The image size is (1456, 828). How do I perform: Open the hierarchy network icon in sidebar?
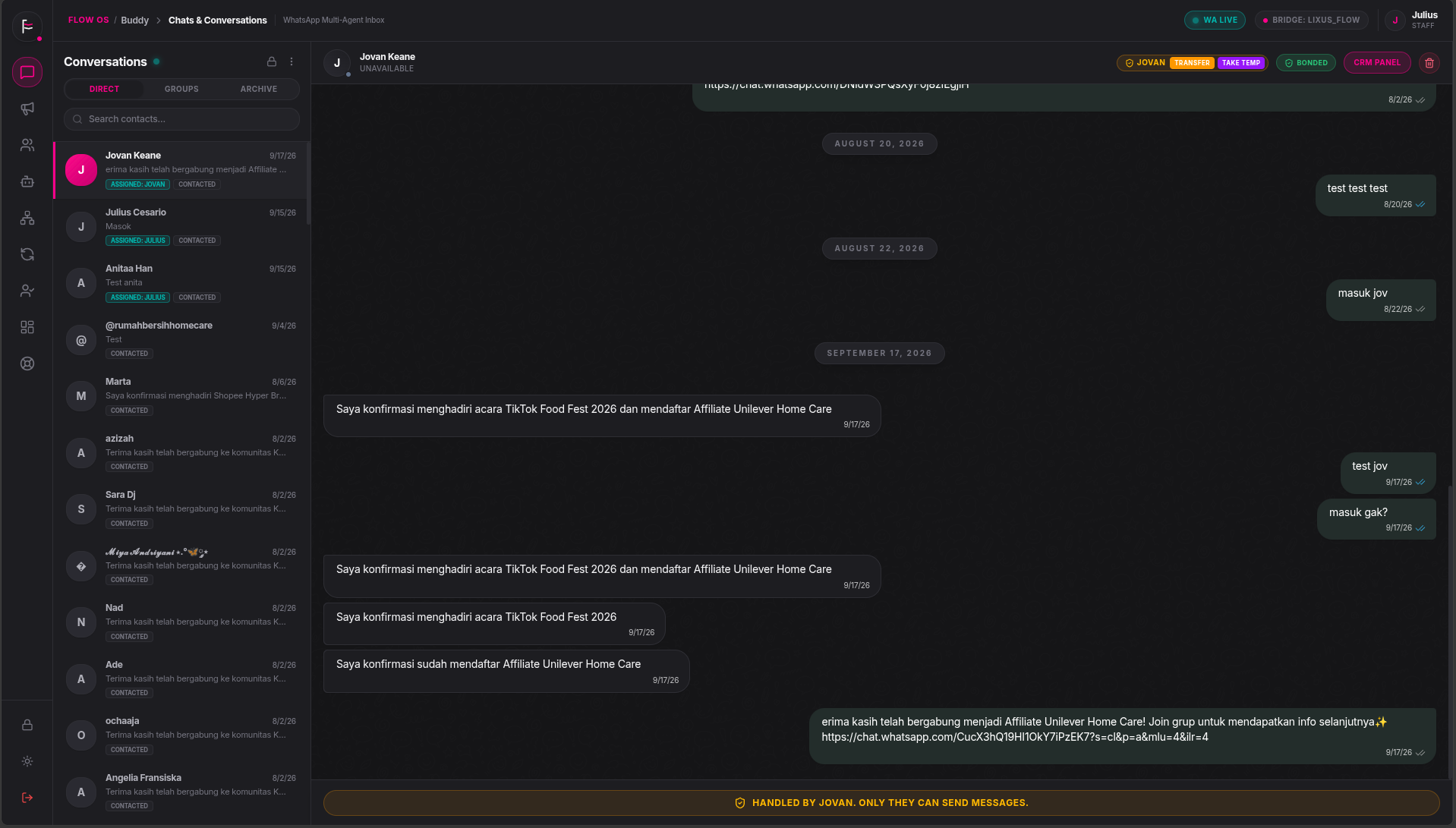[x=27, y=218]
